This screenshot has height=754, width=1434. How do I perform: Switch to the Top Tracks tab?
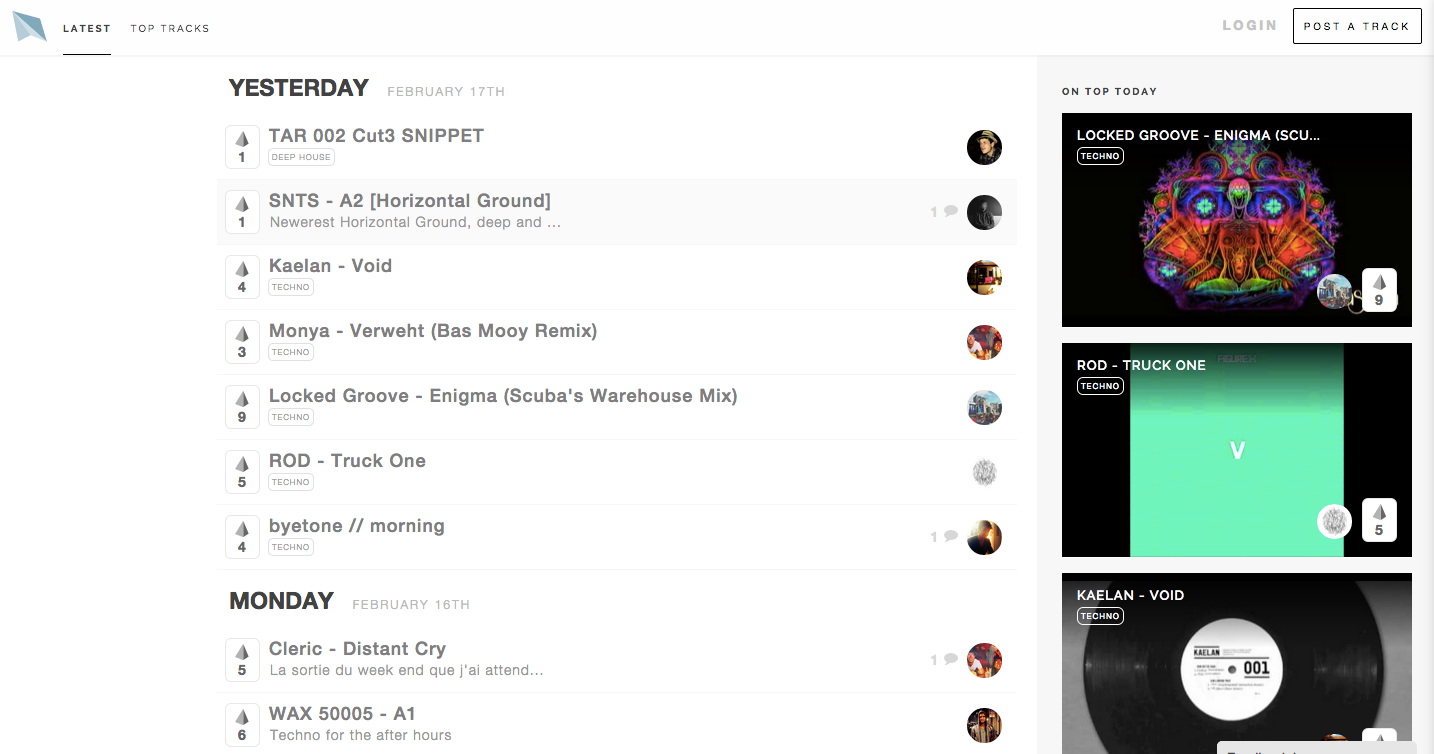pyautogui.click(x=170, y=28)
